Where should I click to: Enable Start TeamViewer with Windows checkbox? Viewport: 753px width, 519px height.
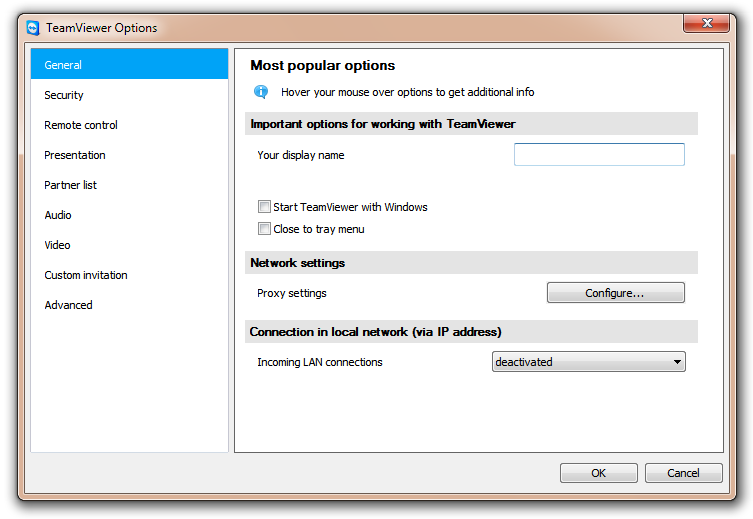264,207
